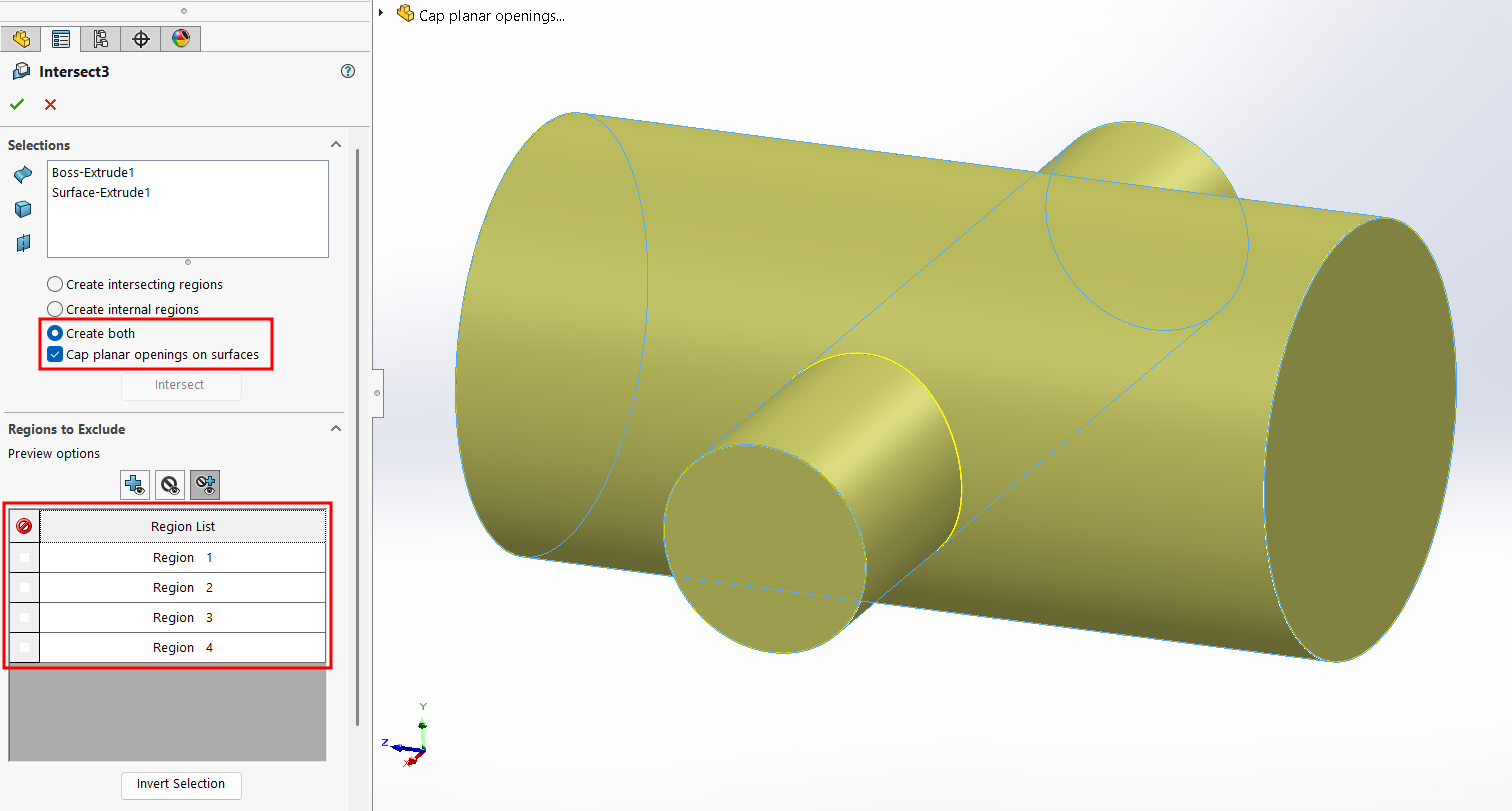Expand the Cap planar openings flyout tree
Image resolution: width=1512 pixels, height=811 pixels.
tap(381, 14)
